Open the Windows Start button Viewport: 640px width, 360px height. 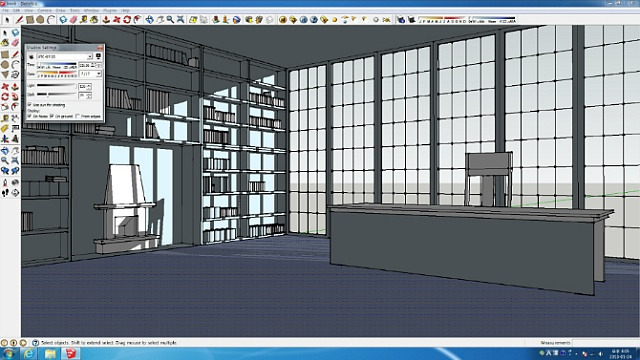(x=9, y=353)
